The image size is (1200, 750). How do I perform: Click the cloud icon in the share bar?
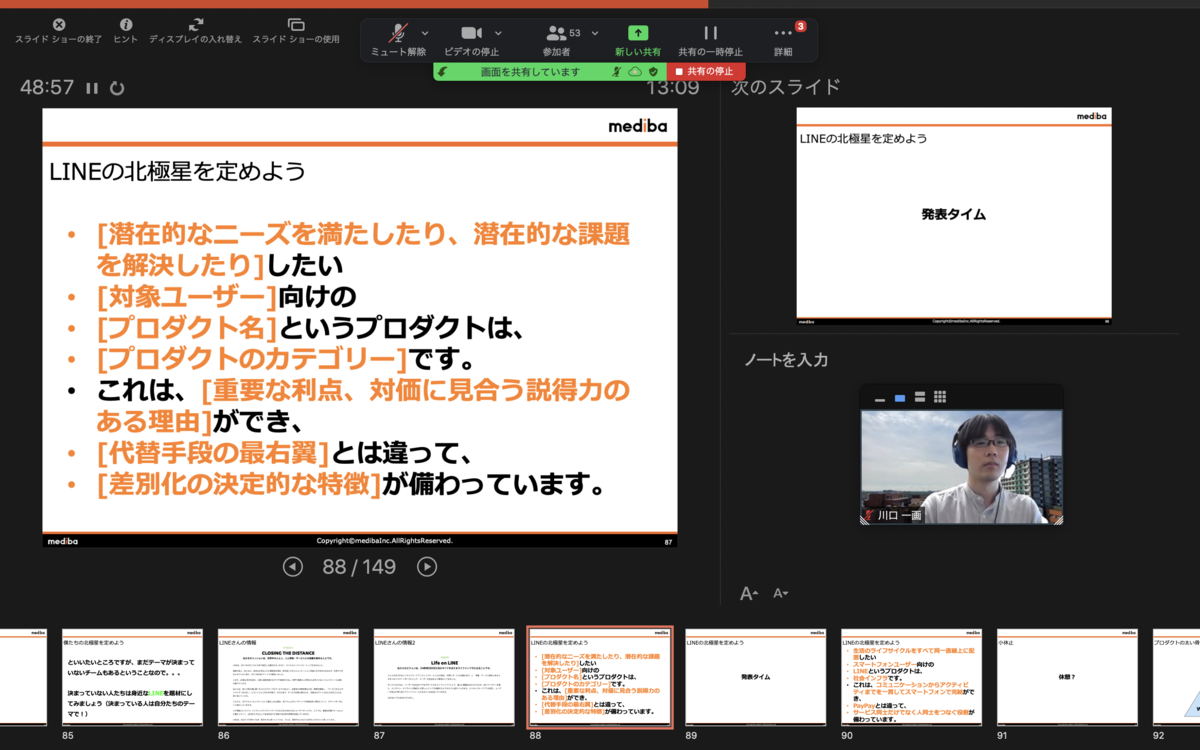click(635, 72)
